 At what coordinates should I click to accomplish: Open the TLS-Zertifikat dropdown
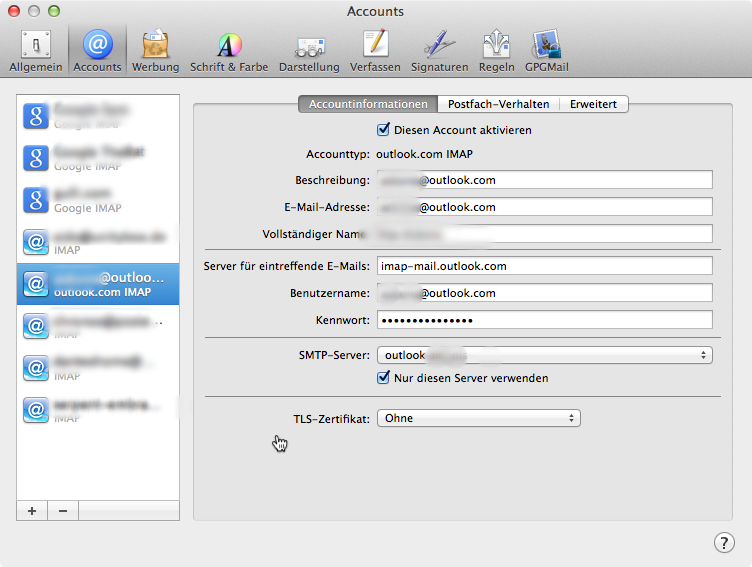click(479, 418)
